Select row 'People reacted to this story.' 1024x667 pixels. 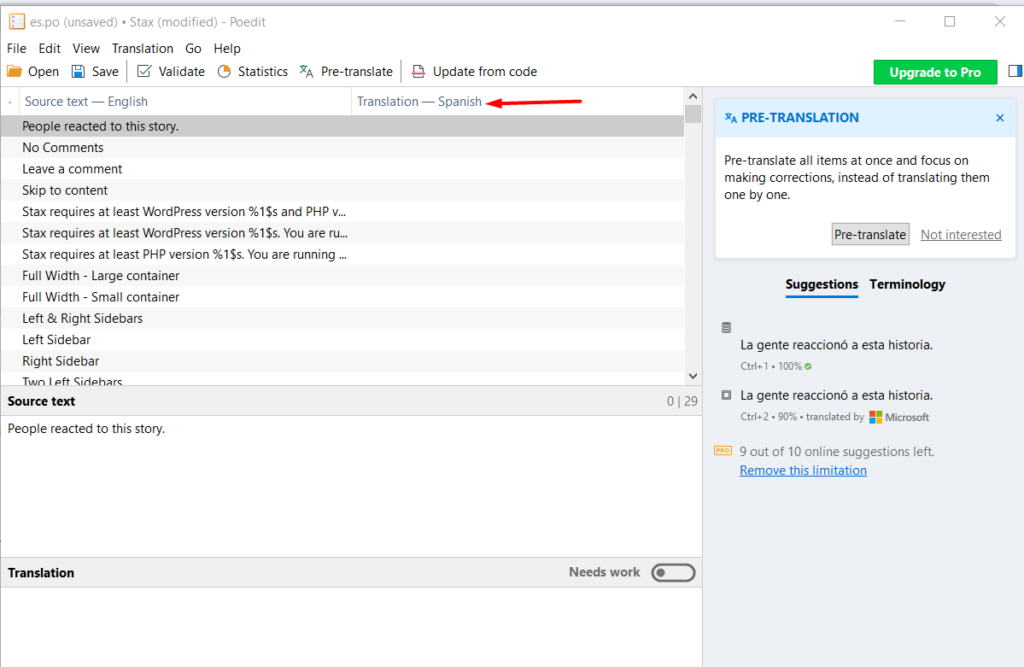coord(342,126)
